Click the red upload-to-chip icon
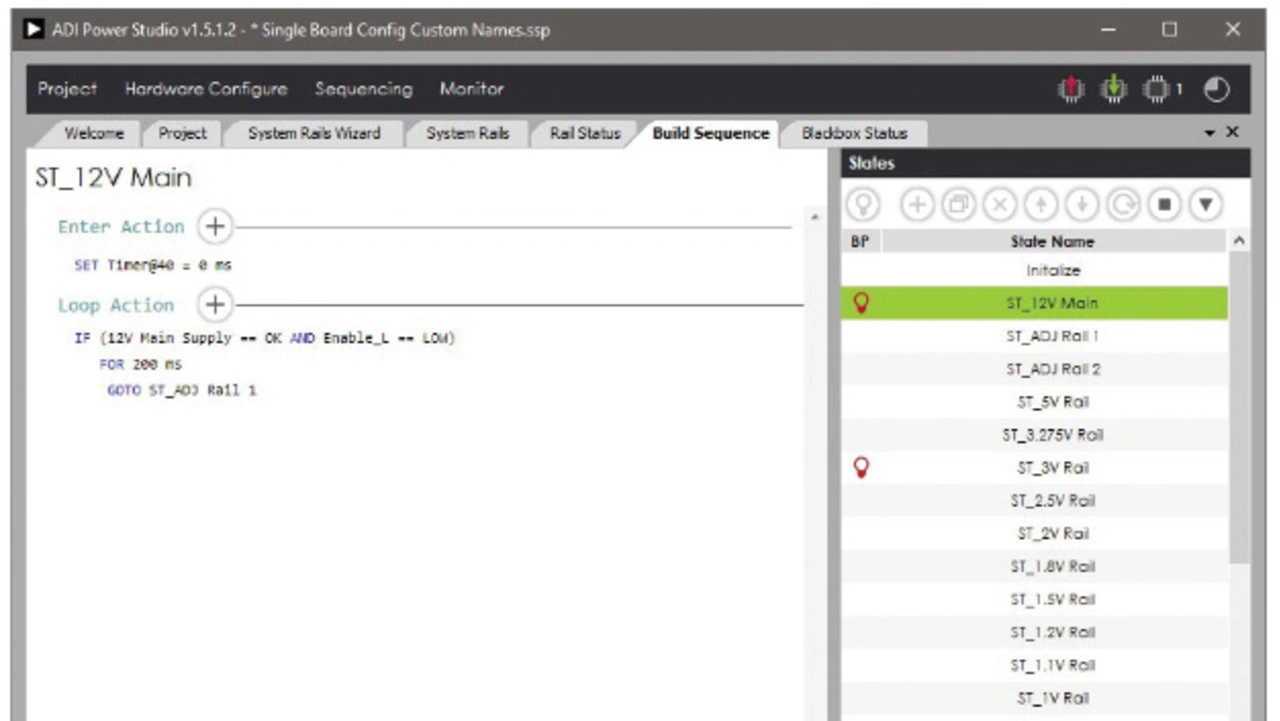The height and width of the screenshot is (721, 1280). pyautogui.click(x=1071, y=90)
